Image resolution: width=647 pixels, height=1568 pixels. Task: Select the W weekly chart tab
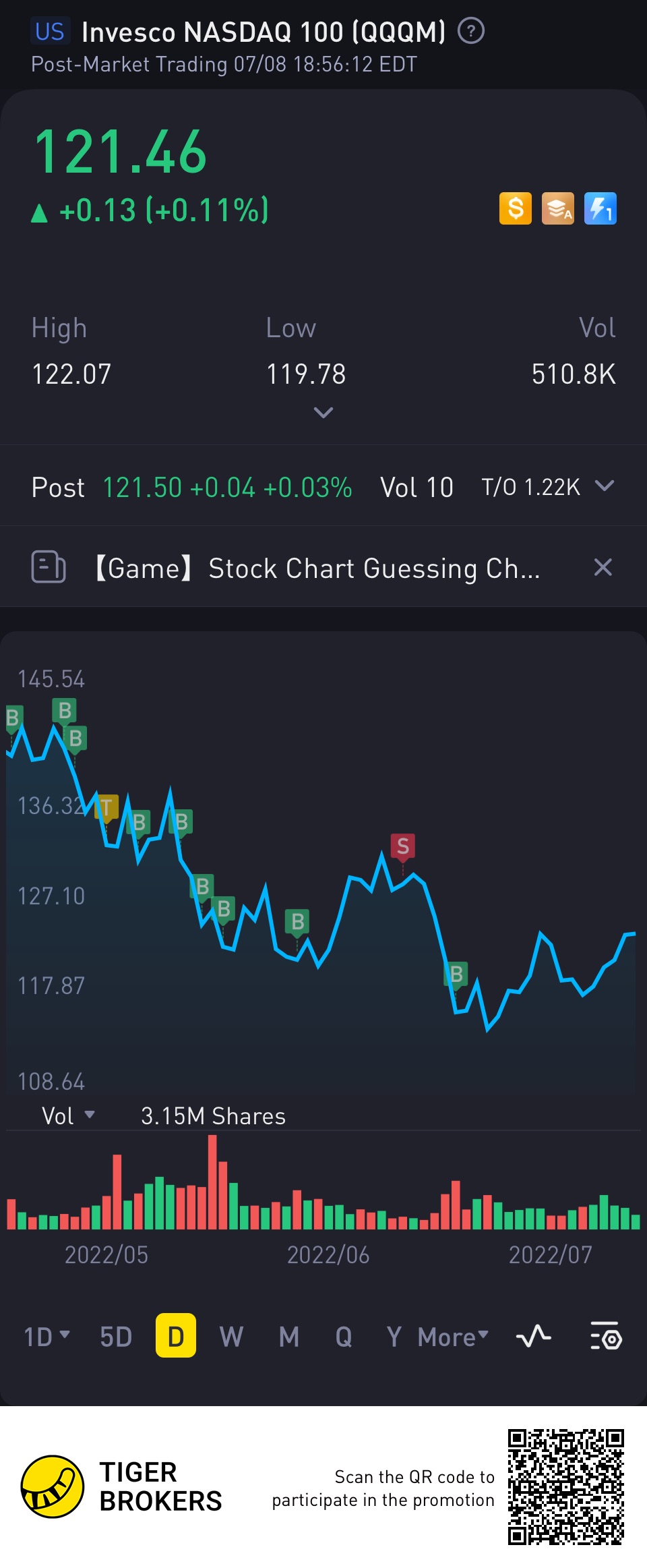click(231, 1336)
